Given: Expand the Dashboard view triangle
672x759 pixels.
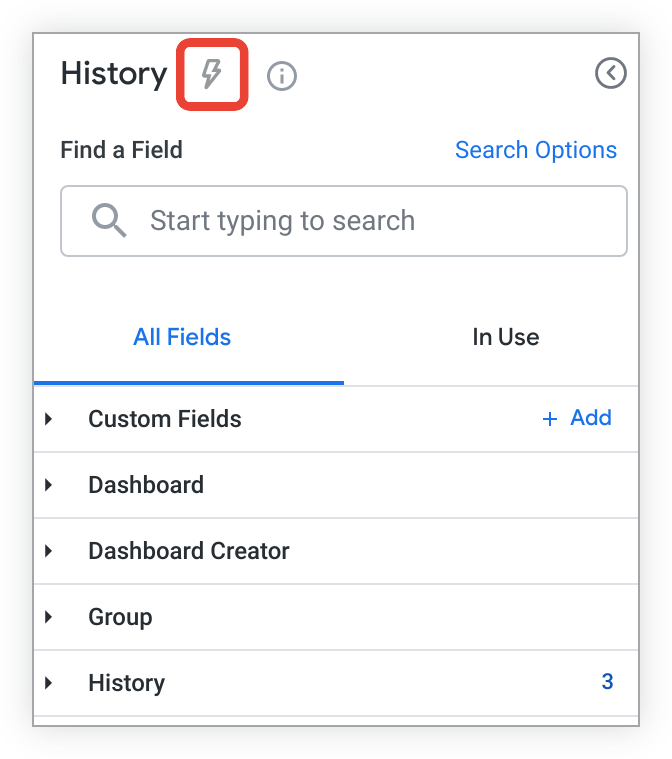Looking at the screenshot, I should point(48,485).
